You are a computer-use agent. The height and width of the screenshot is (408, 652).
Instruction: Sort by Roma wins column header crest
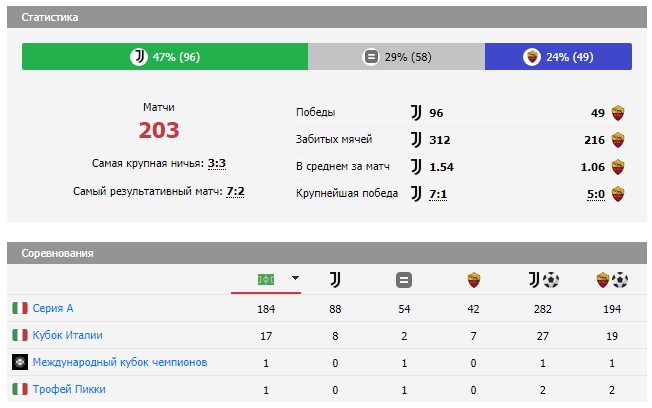pyautogui.click(x=474, y=280)
